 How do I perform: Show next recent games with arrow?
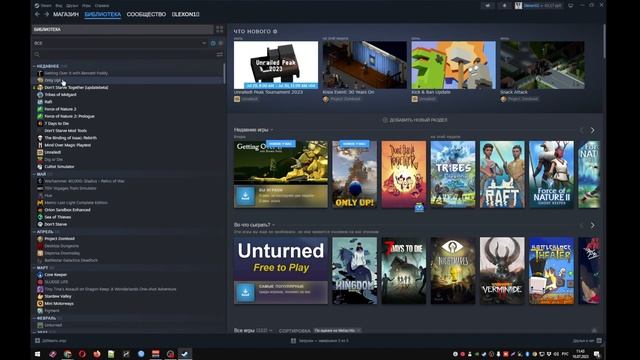[x=592, y=130]
